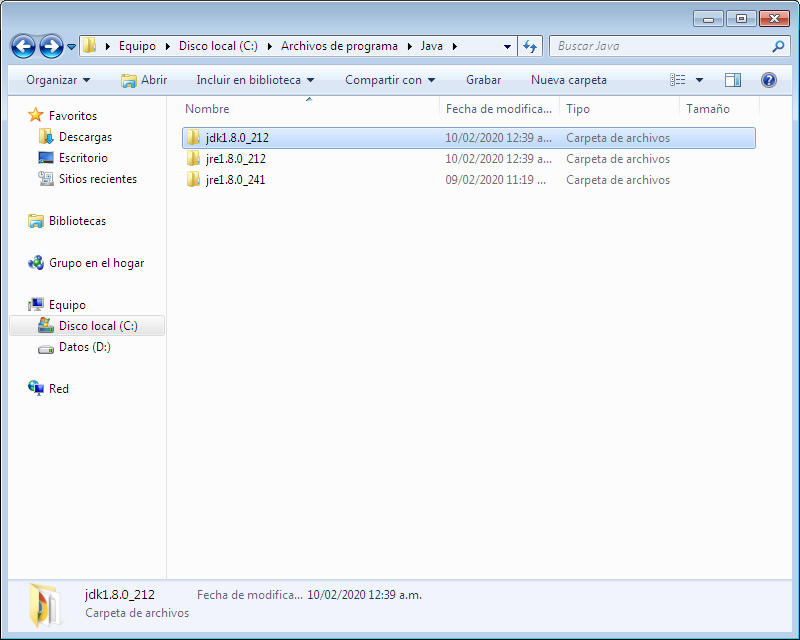
Task: Open the help question mark icon
Action: pyautogui.click(x=768, y=80)
